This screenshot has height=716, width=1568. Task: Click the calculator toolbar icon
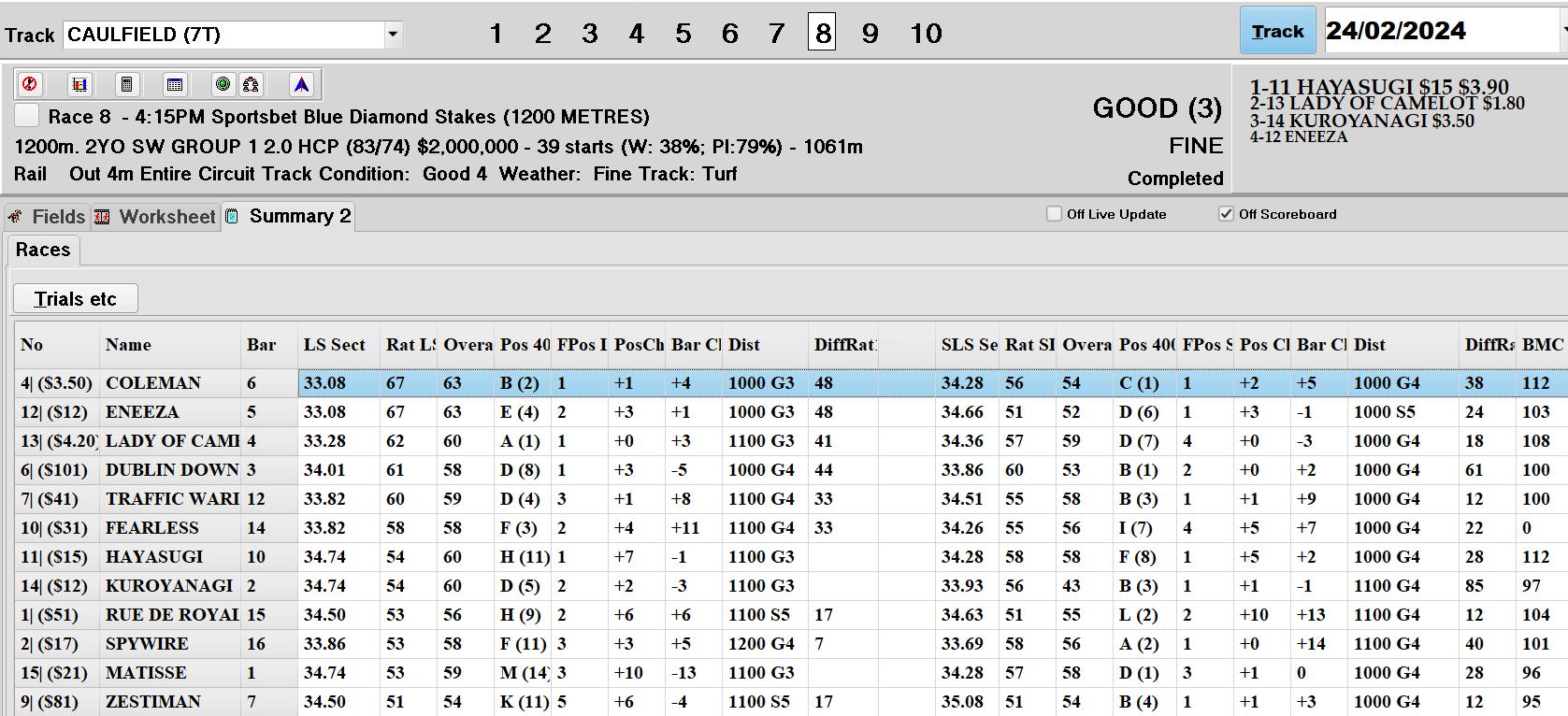126,84
